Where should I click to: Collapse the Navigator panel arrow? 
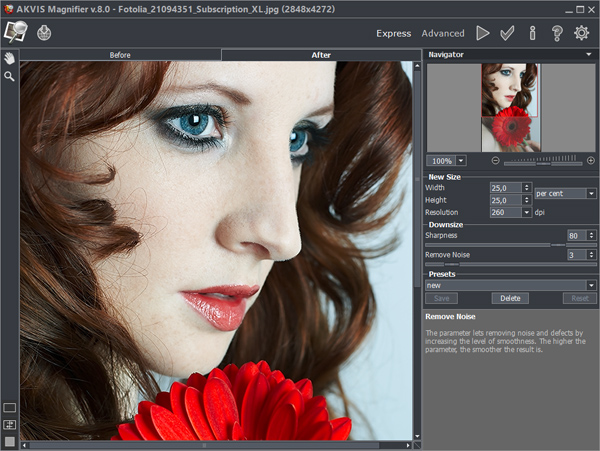589,55
